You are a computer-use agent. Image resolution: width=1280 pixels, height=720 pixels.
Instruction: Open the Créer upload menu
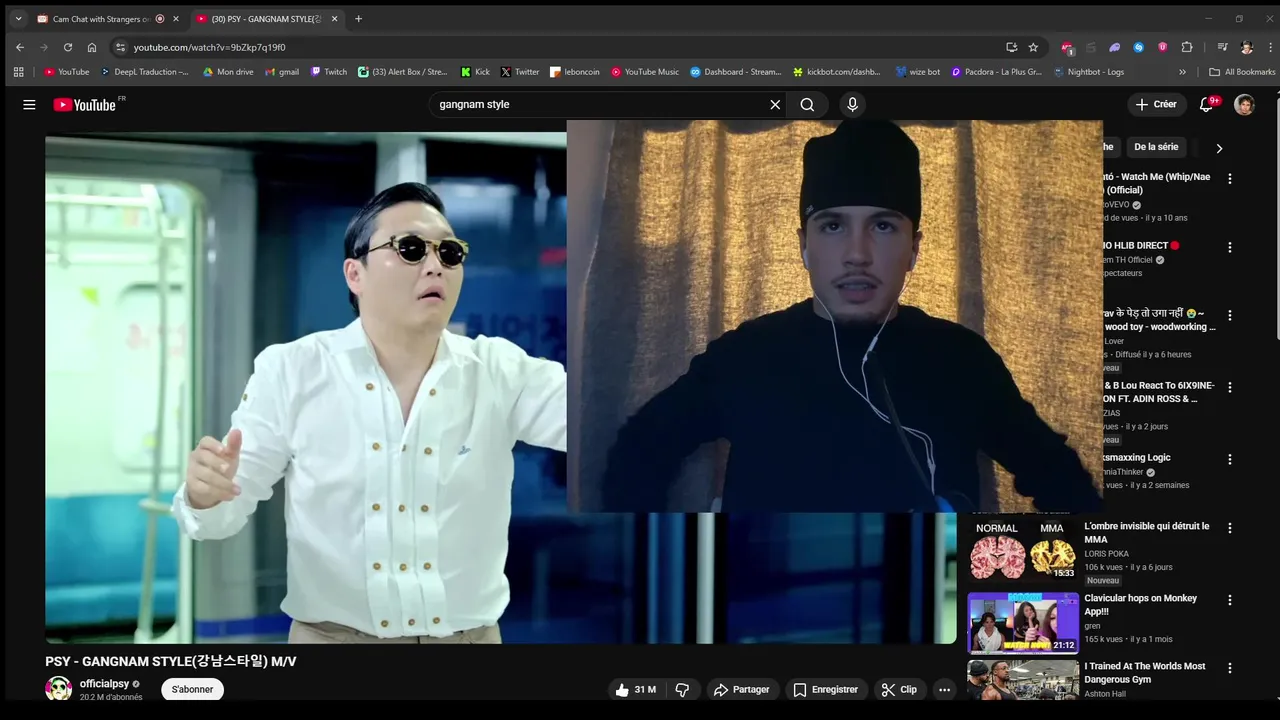(1156, 104)
